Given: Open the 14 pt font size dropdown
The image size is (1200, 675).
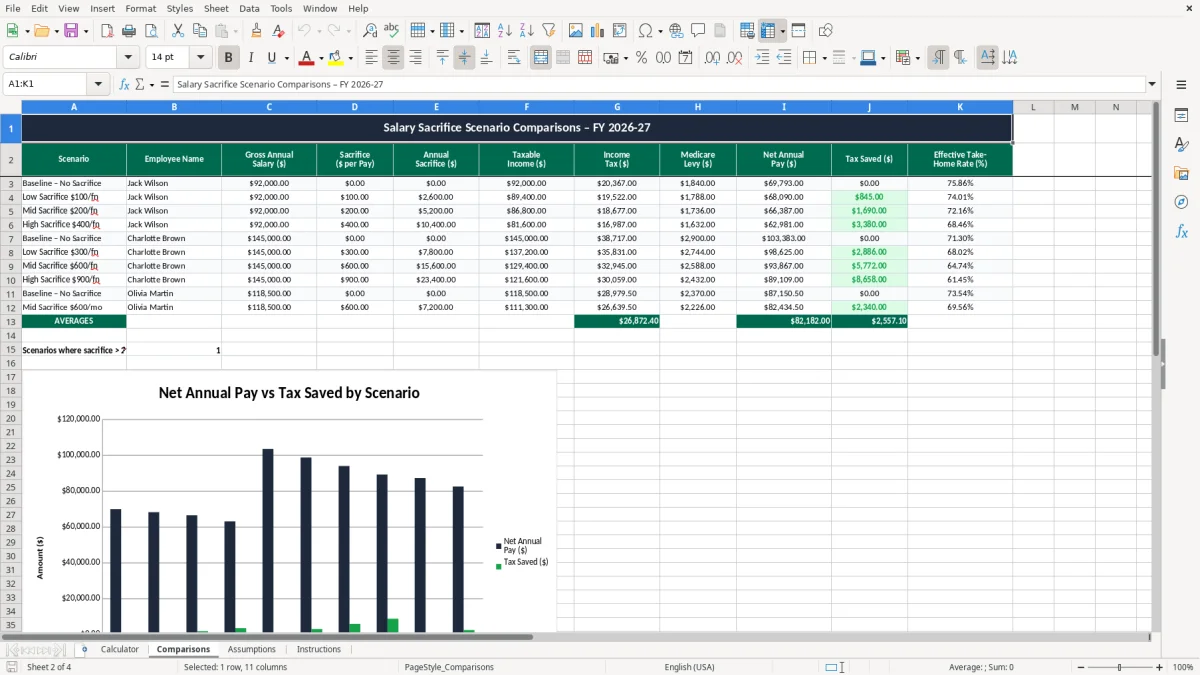Looking at the screenshot, I should [x=201, y=58].
